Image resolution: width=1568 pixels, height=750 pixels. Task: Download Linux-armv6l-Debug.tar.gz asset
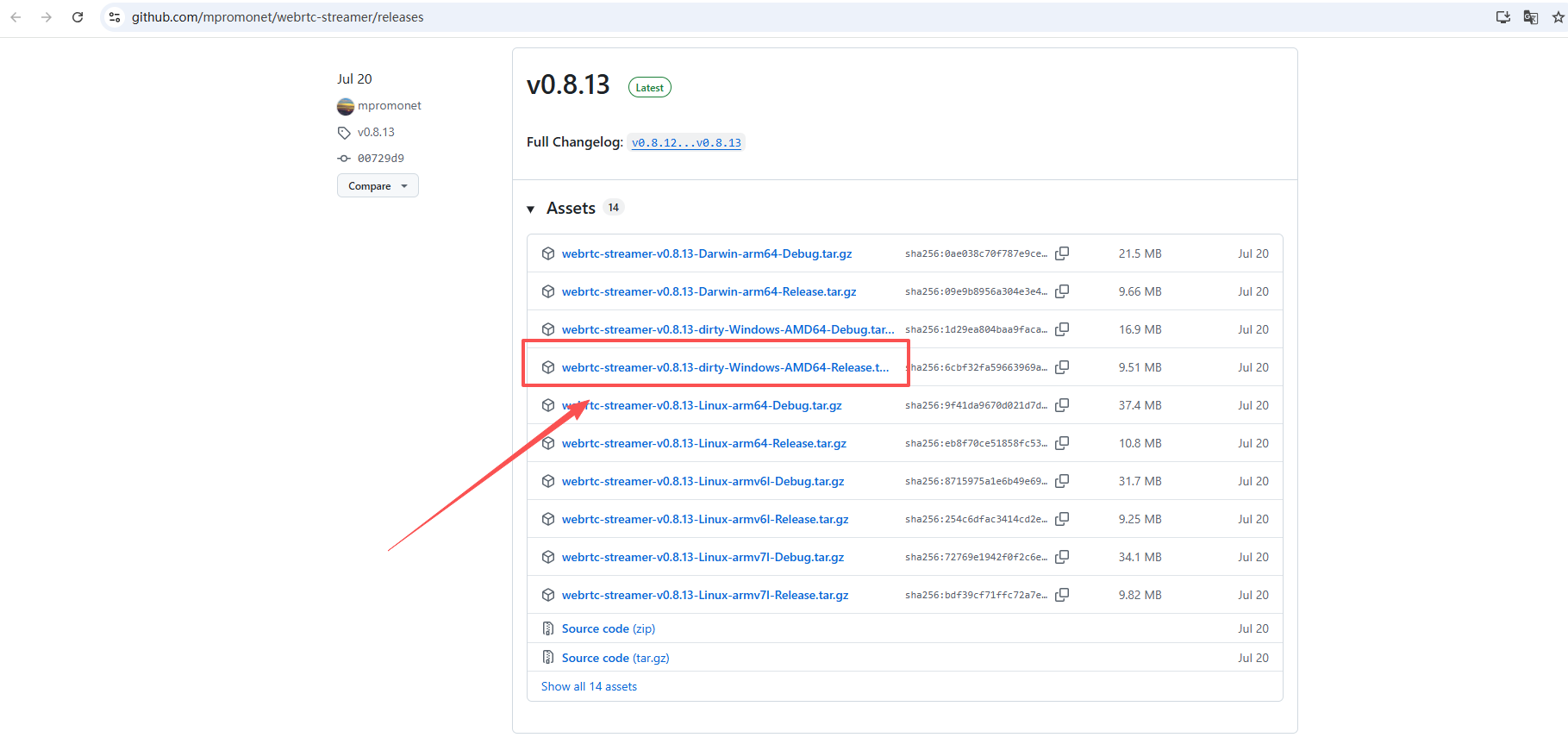point(703,481)
